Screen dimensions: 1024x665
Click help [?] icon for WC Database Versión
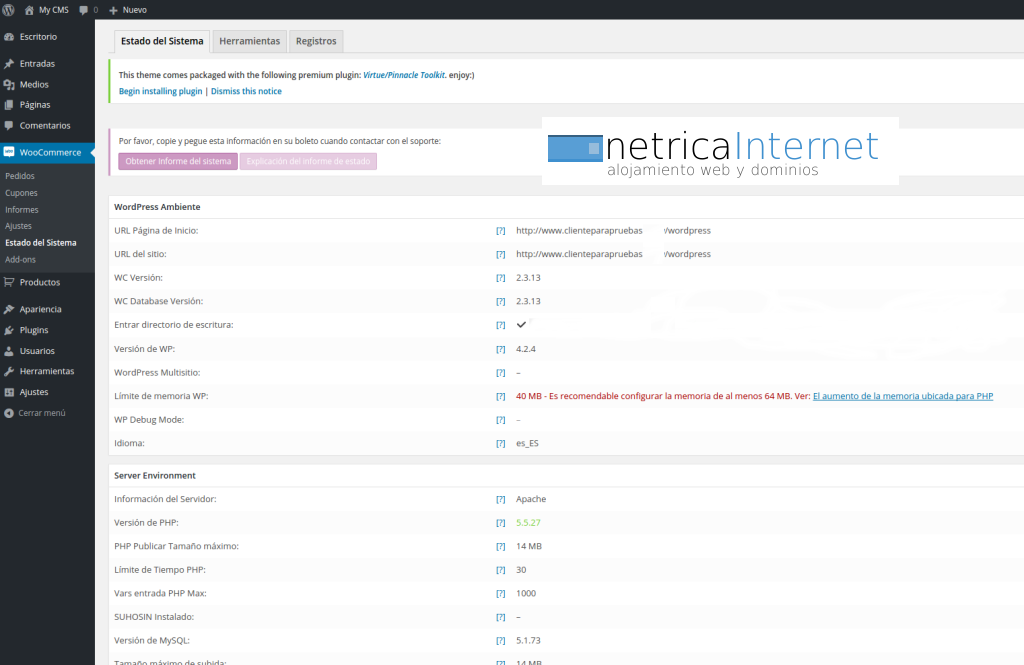click(500, 301)
